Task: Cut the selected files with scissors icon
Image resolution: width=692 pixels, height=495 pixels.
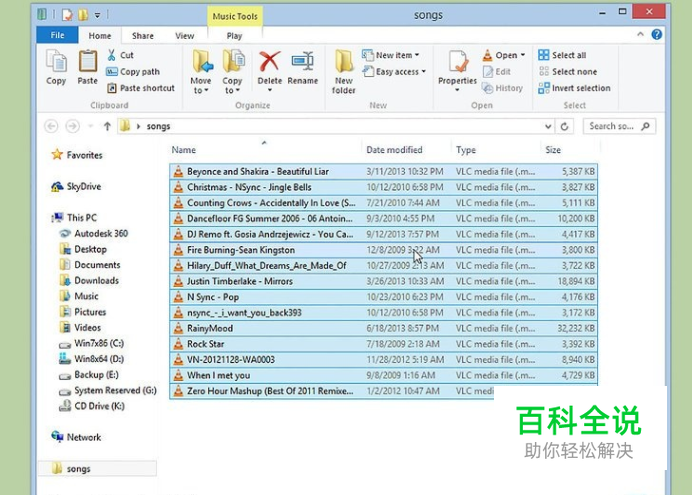Action: (x=120, y=55)
